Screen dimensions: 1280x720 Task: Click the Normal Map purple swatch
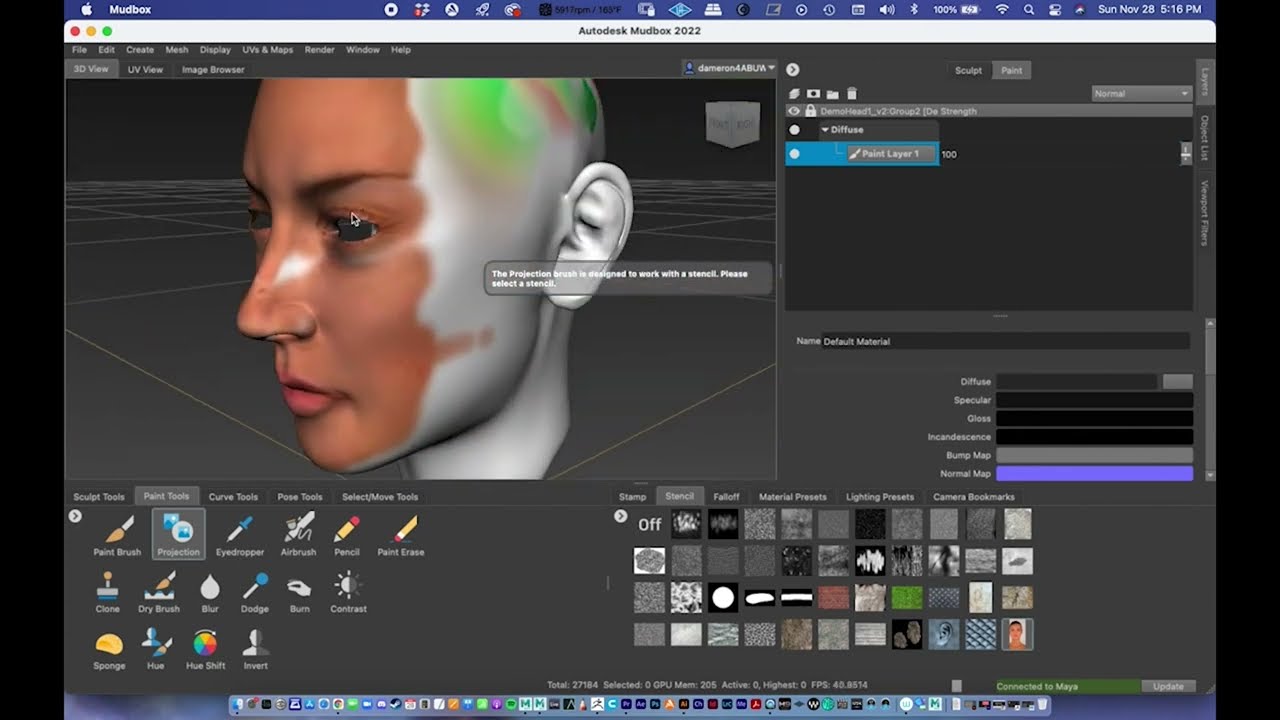pyautogui.click(x=1094, y=474)
